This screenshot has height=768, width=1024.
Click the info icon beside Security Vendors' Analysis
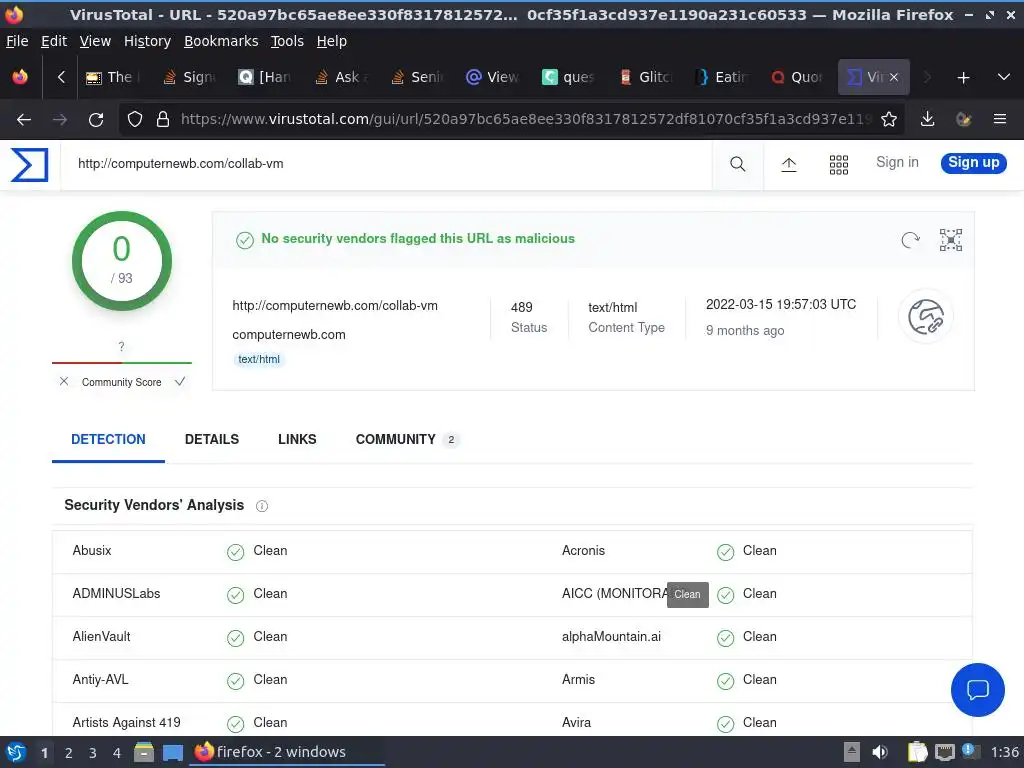pos(262,506)
